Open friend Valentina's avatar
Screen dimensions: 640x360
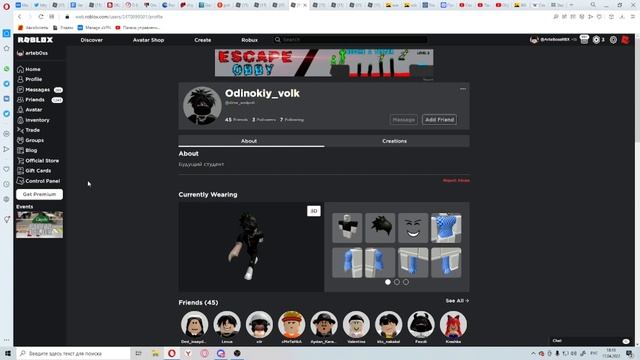click(x=356, y=324)
